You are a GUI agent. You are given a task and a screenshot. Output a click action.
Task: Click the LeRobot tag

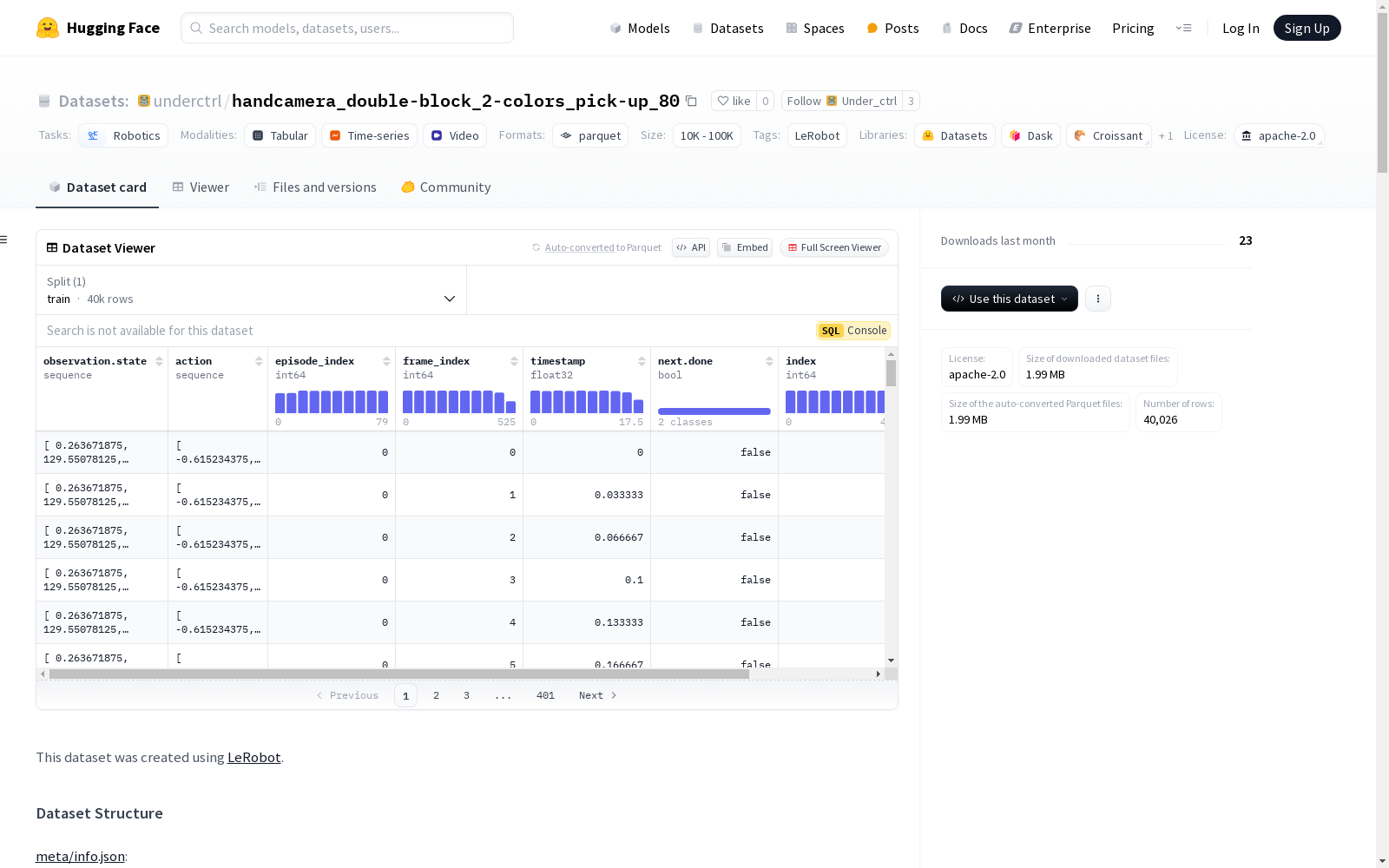point(817,135)
